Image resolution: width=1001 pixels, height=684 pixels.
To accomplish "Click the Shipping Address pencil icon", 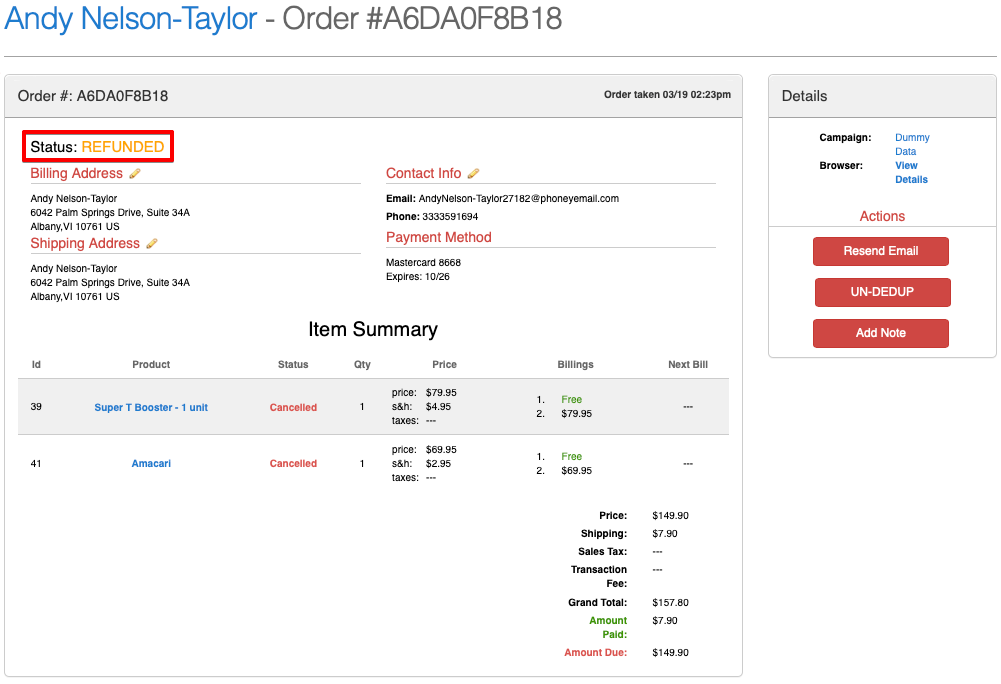I will point(152,244).
